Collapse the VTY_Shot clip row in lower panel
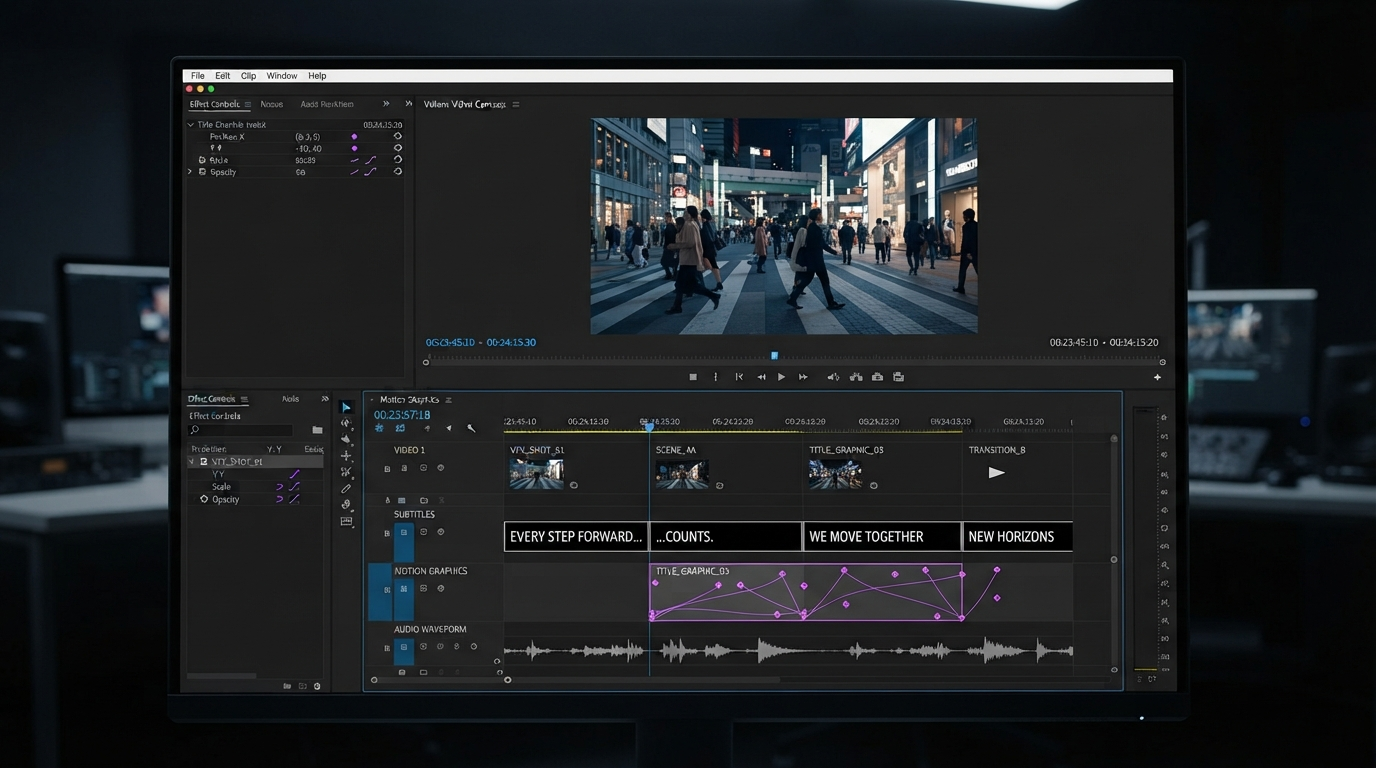The height and width of the screenshot is (768, 1376). (x=192, y=462)
